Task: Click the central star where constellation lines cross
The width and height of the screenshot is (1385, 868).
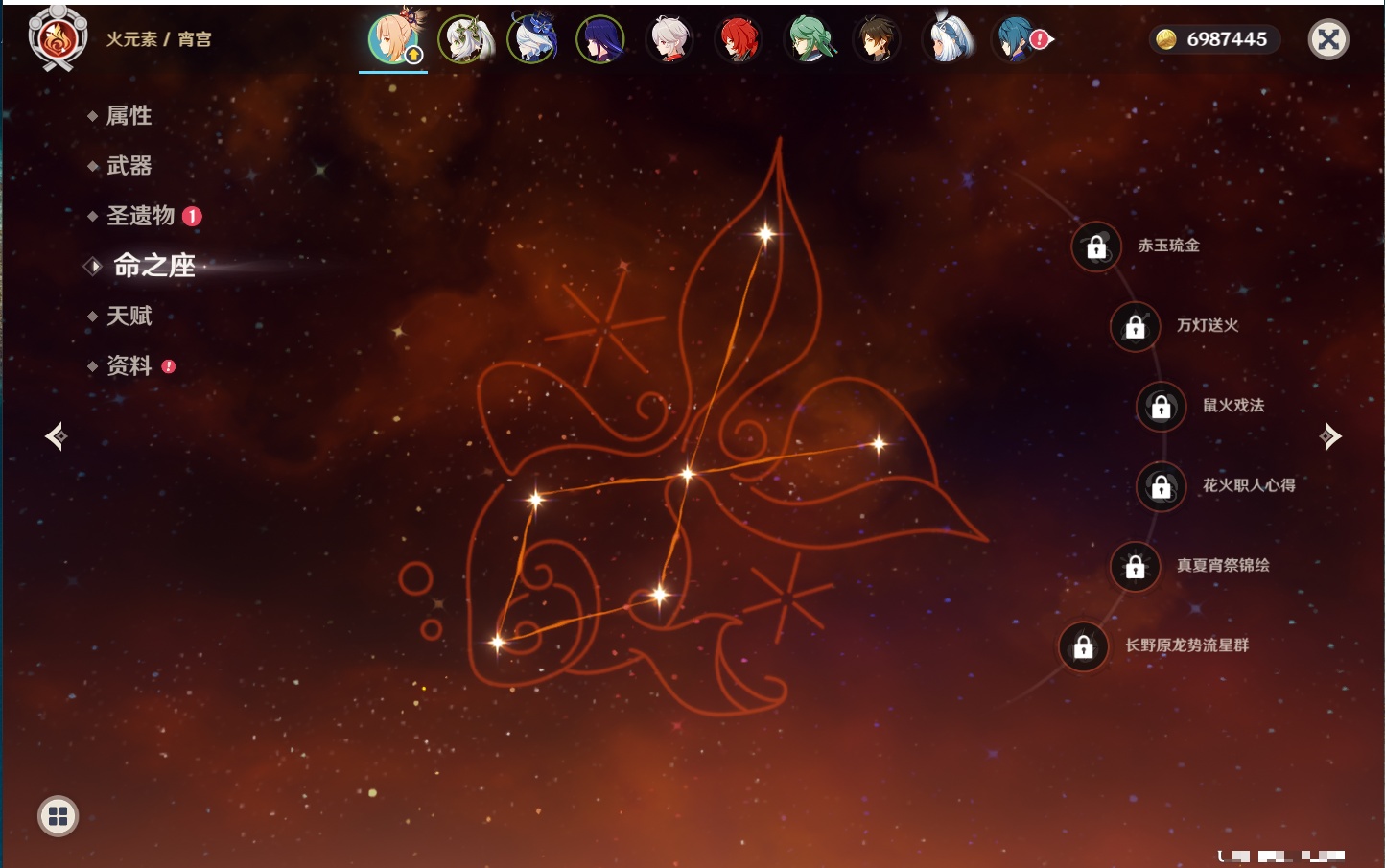Action: click(687, 473)
